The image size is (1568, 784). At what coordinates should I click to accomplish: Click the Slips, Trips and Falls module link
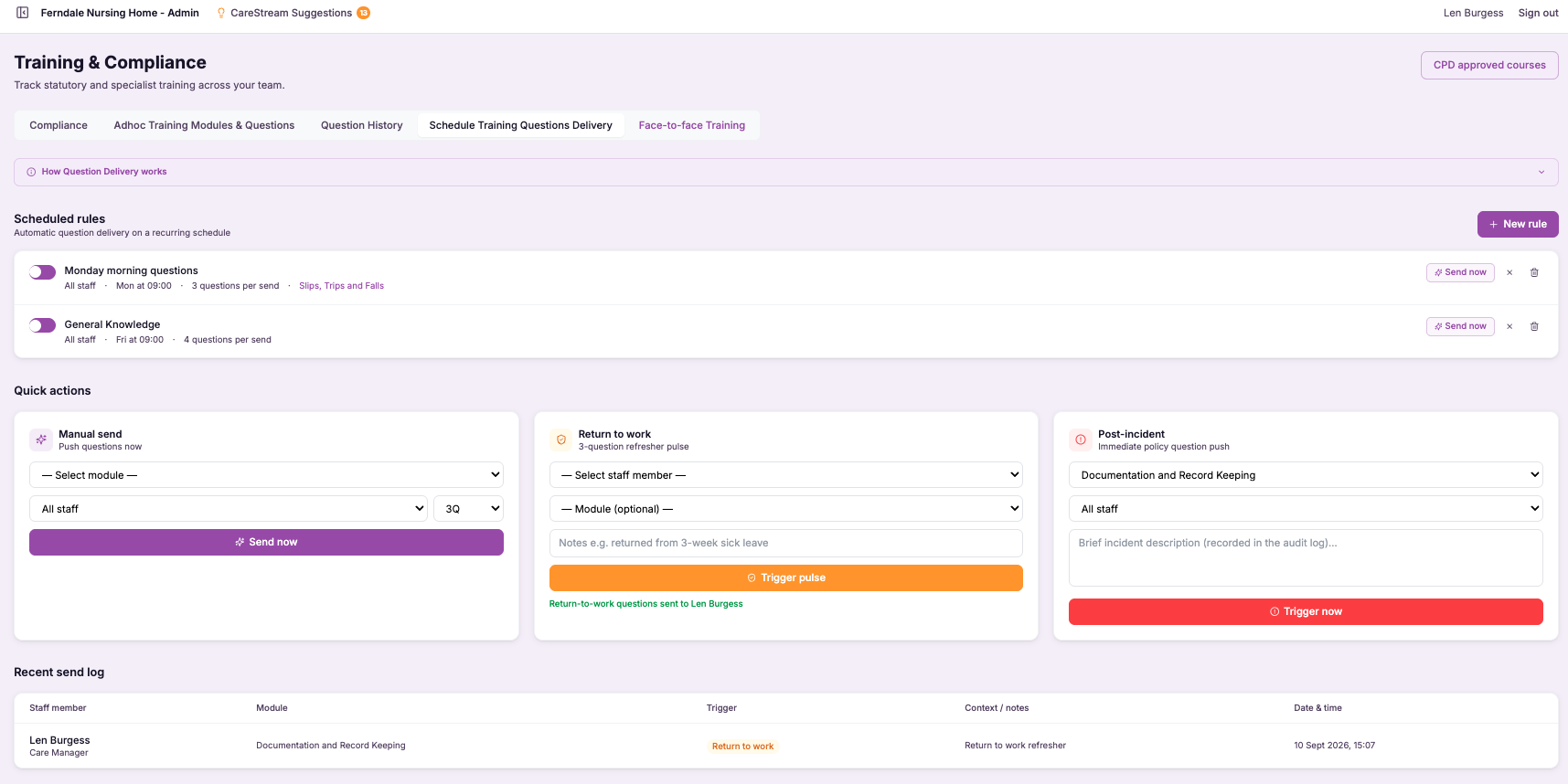pos(341,286)
